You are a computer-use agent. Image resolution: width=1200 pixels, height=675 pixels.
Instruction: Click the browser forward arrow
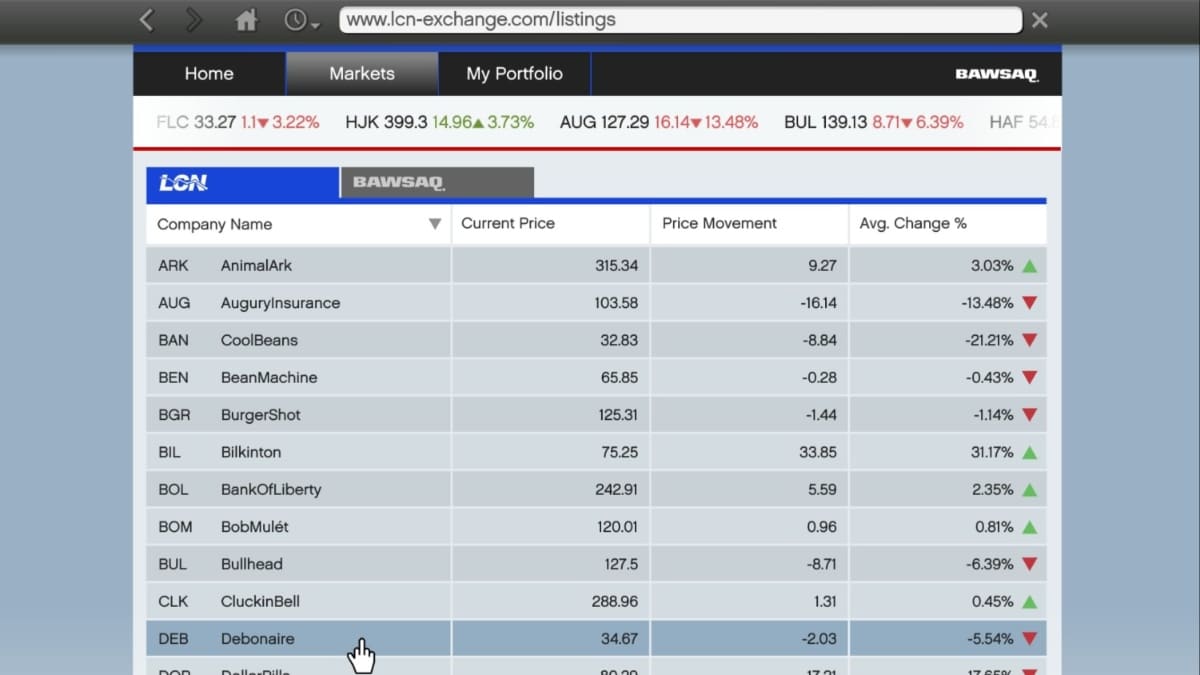193,20
